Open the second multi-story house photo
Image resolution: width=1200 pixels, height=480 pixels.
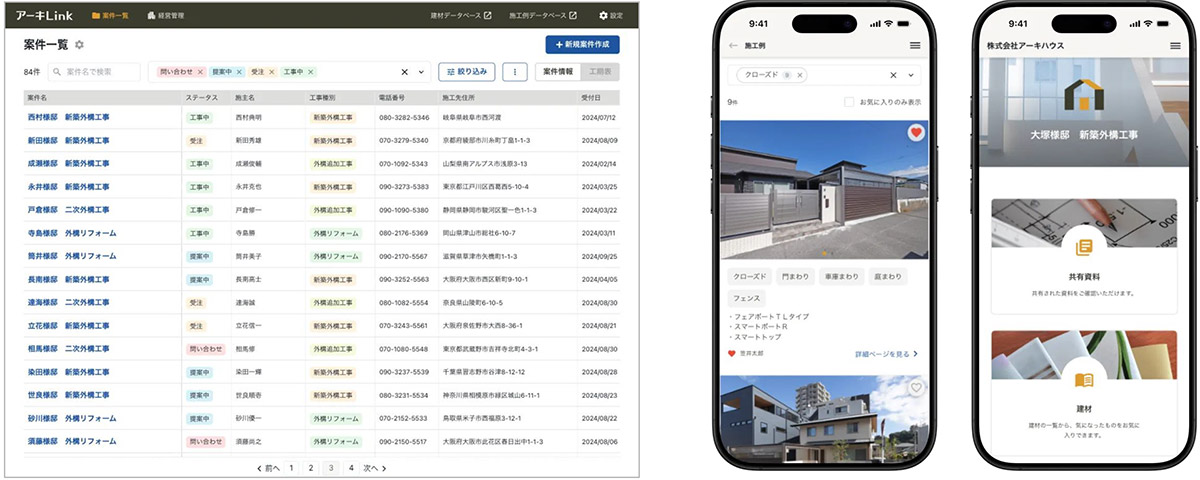[x=824, y=421]
